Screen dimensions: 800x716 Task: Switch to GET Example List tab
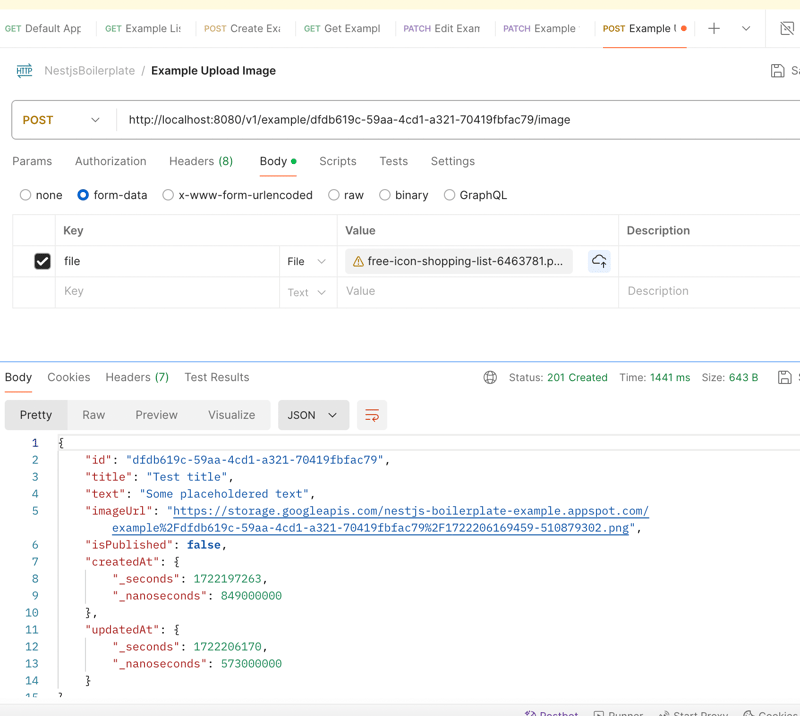click(x=143, y=29)
